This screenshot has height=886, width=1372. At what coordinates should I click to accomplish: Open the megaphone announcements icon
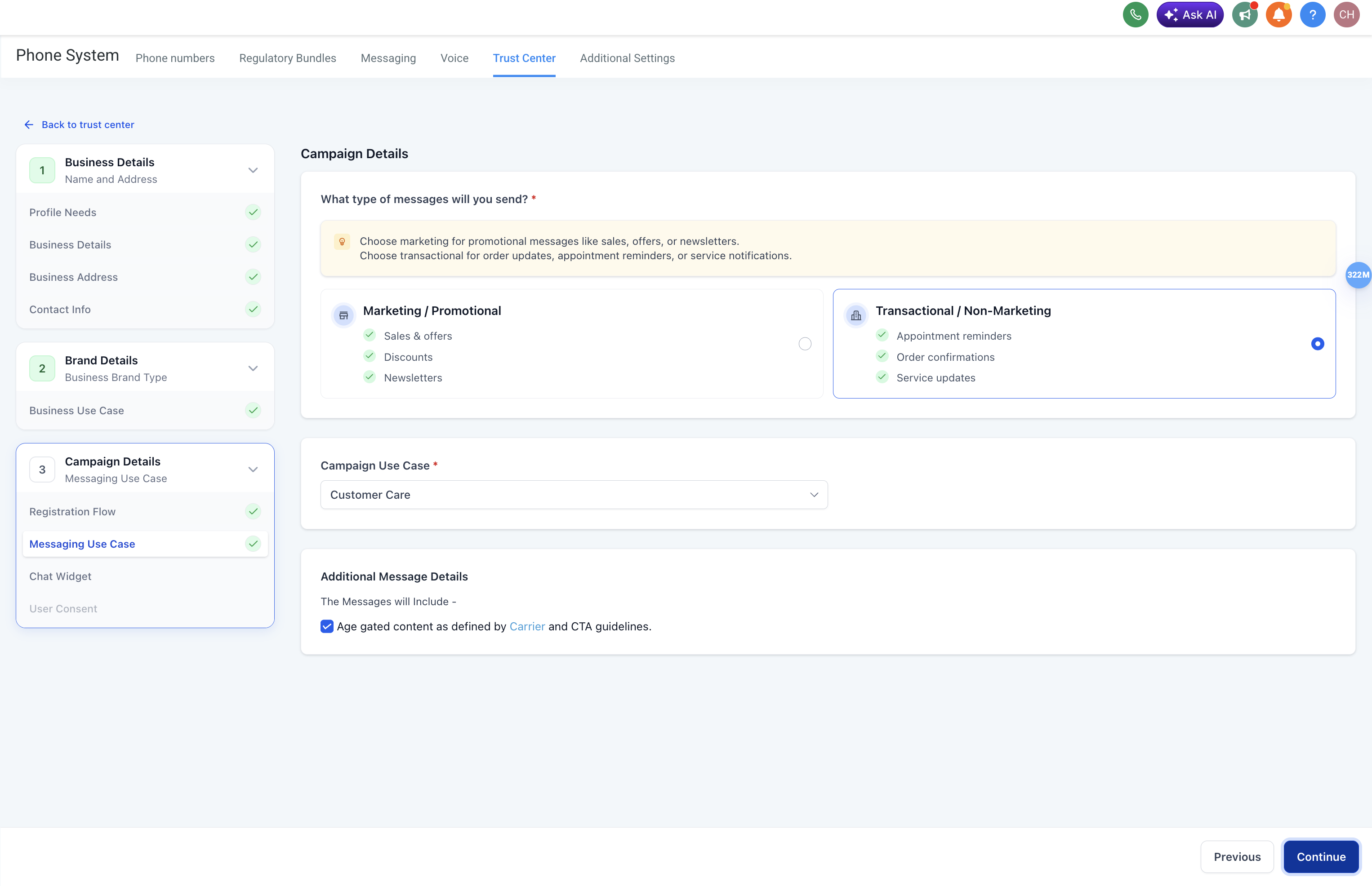(x=1244, y=15)
